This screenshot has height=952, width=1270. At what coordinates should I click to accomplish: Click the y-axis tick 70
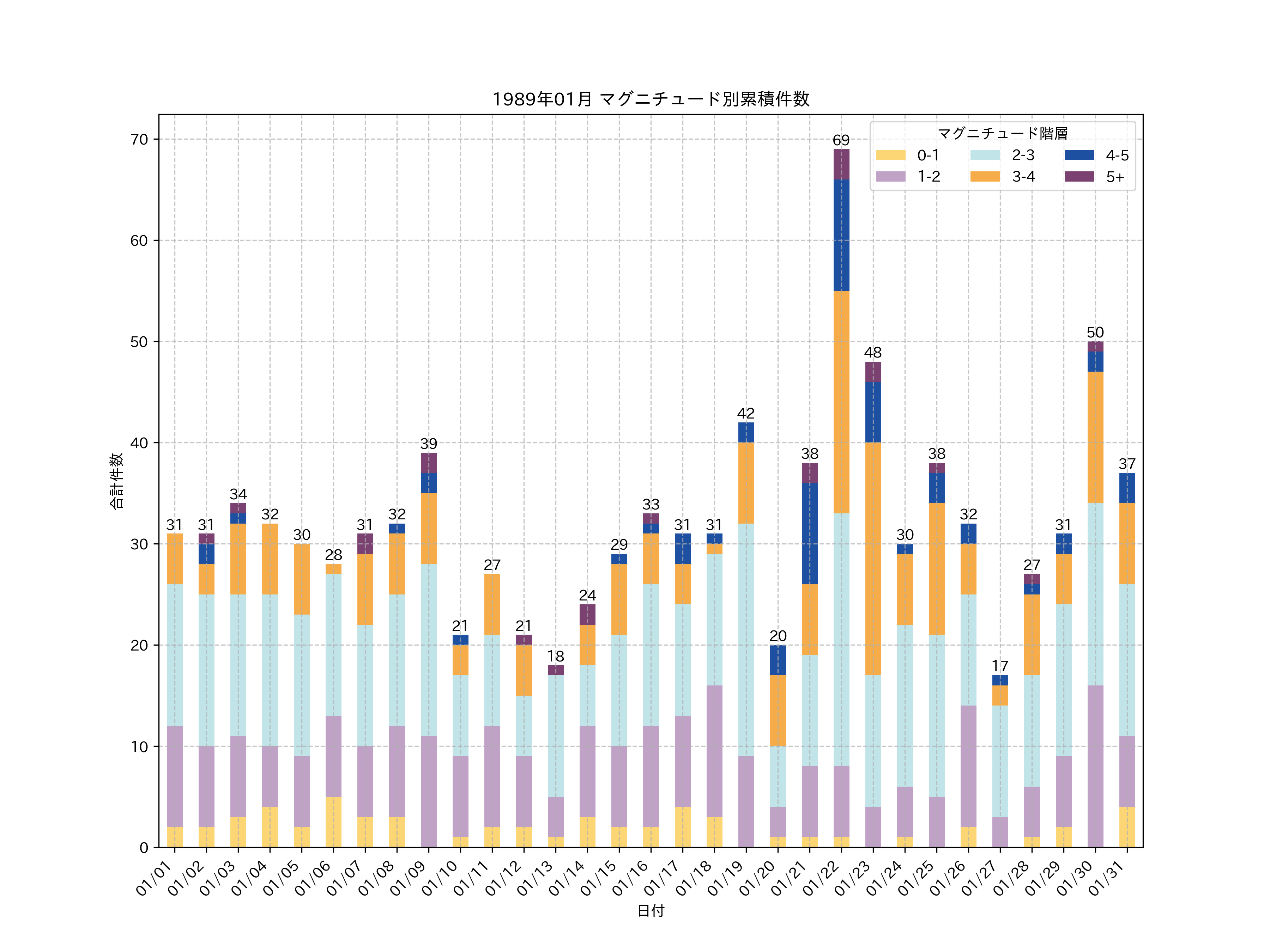coord(139,139)
